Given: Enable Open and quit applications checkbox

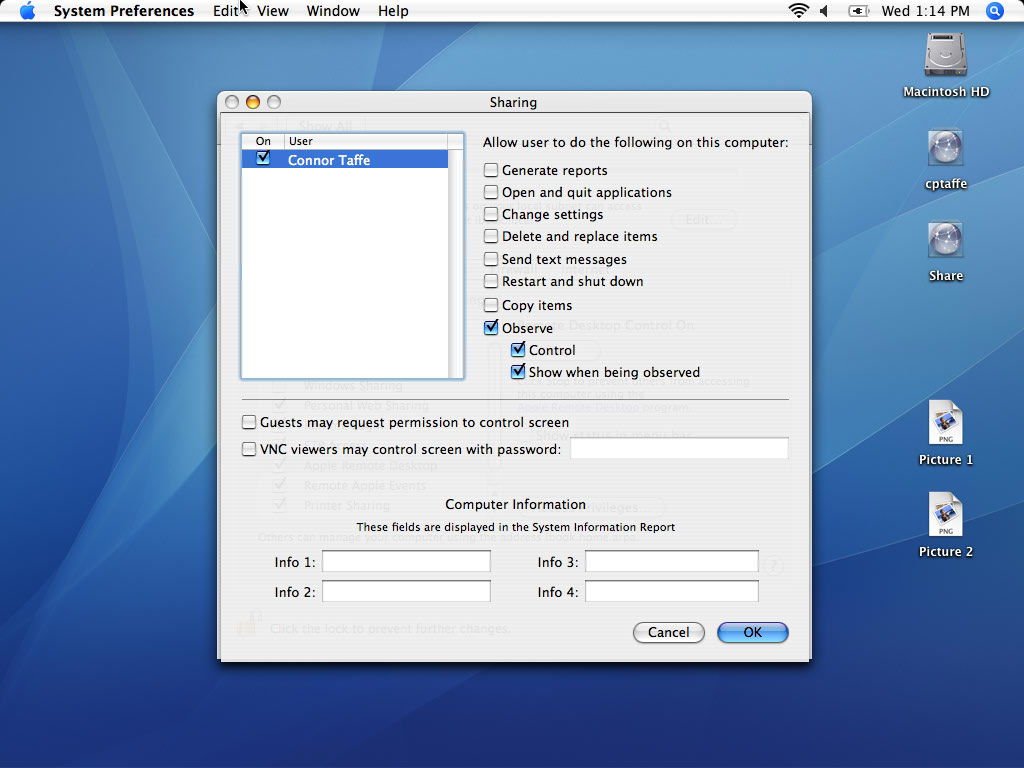Looking at the screenshot, I should (491, 192).
